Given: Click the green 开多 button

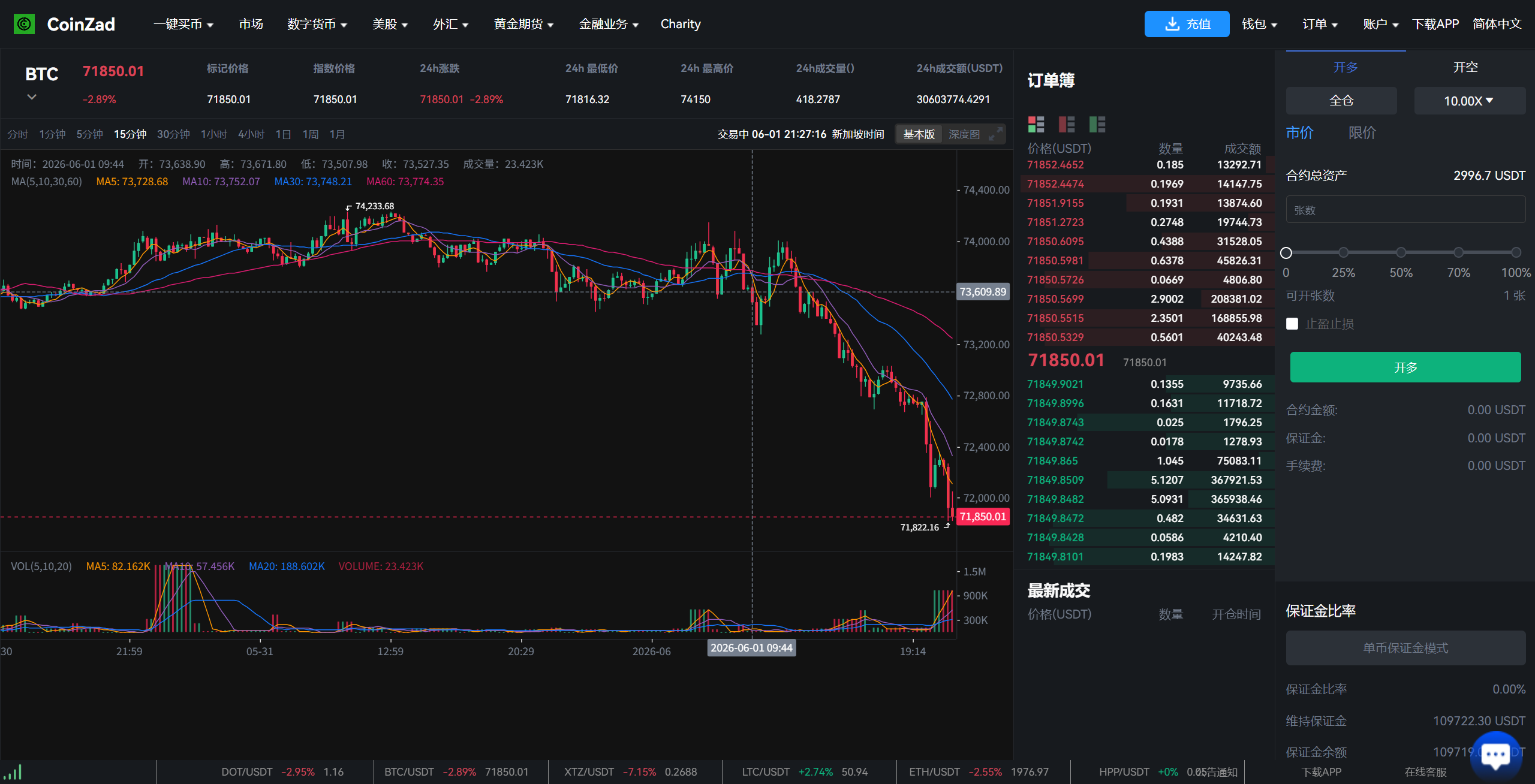Looking at the screenshot, I should [x=1405, y=367].
